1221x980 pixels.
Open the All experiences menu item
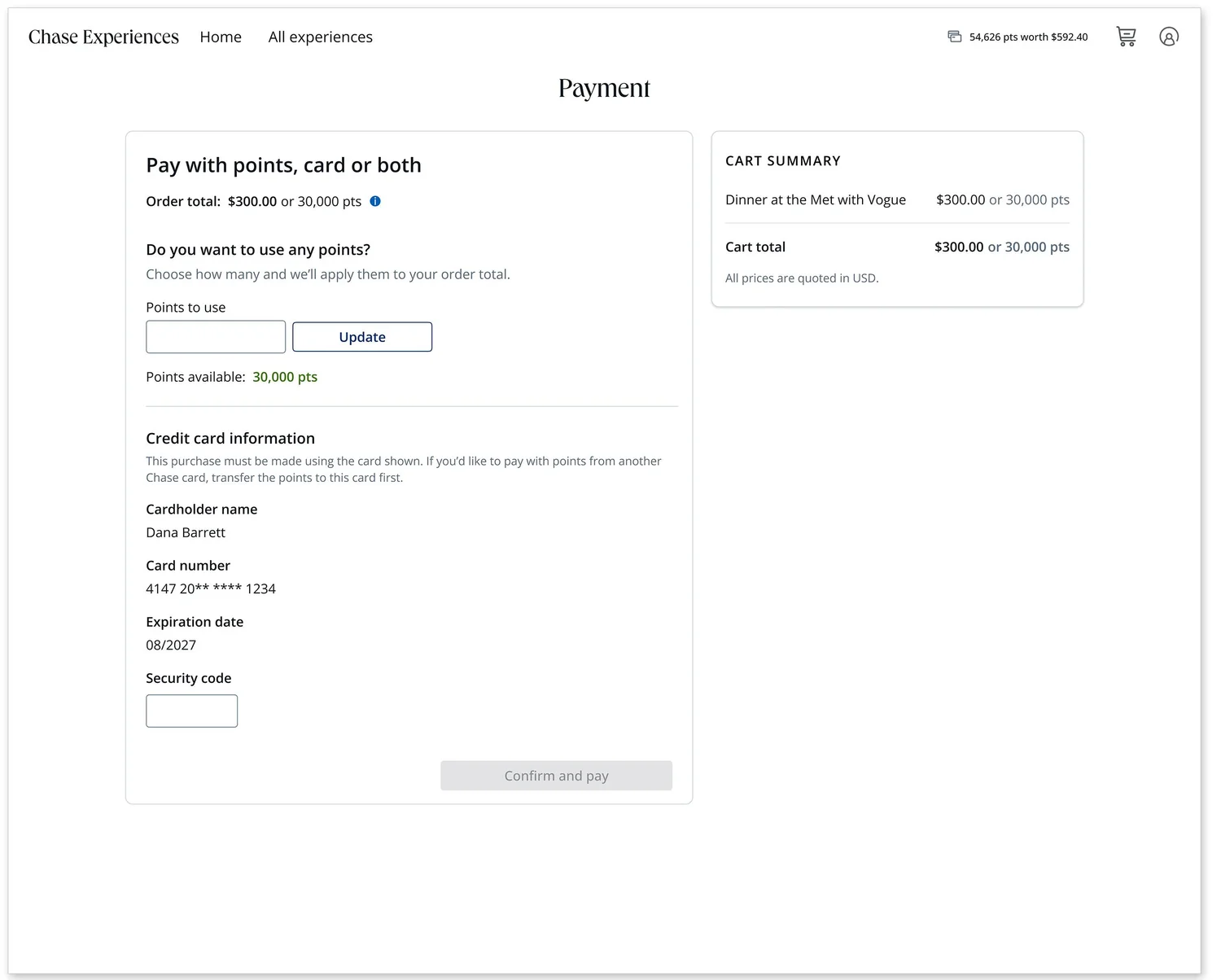coord(321,37)
